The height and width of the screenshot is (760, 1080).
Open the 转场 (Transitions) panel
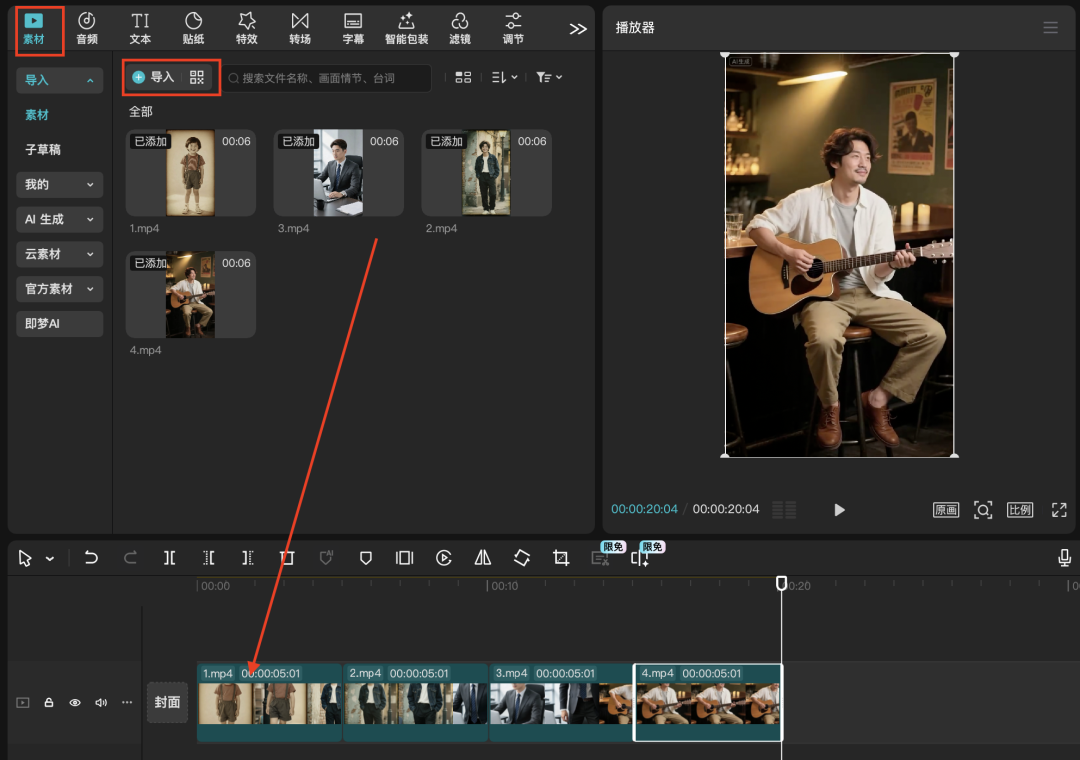point(300,28)
